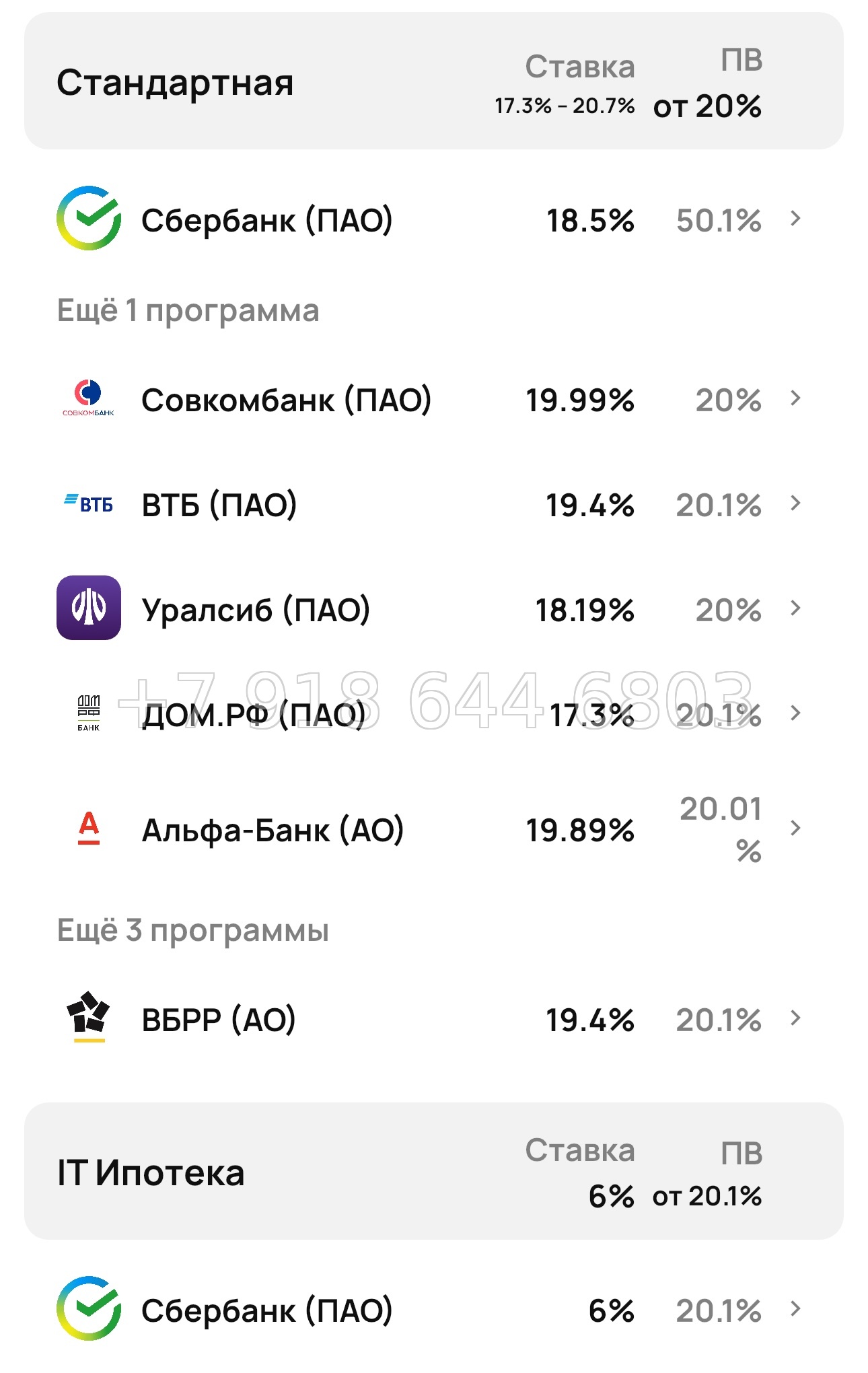Open Уралсиб row chevron arrow
The width and height of the screenshot is (868, 1373).
pos(795,608)
